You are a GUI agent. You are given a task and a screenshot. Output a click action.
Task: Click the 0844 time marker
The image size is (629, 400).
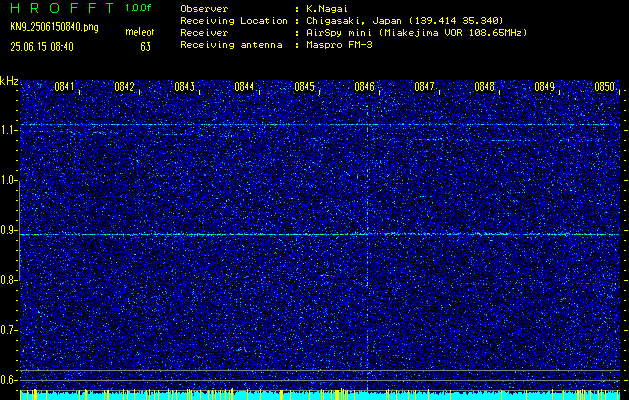click(244, 87)
